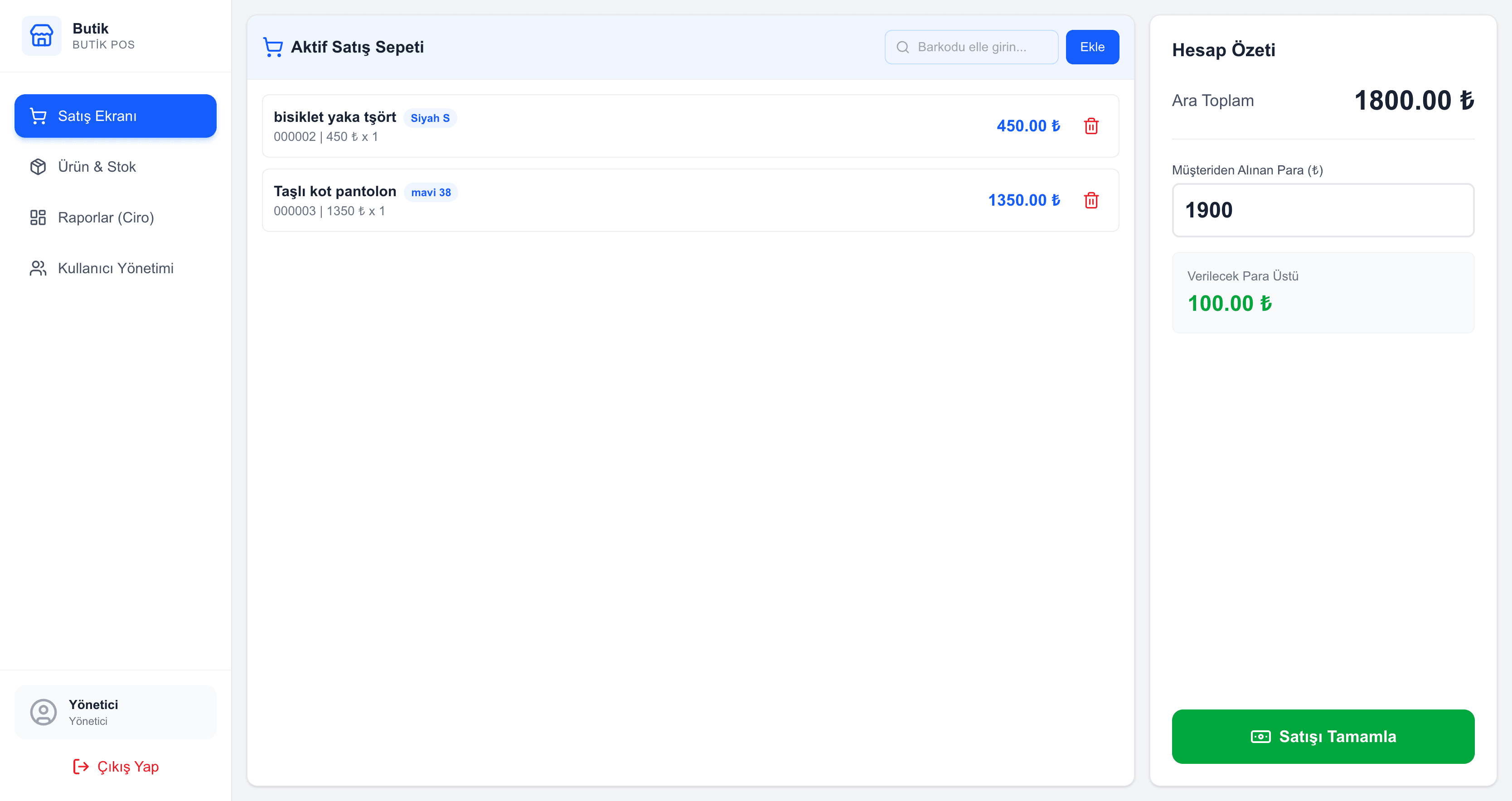This screenshot has height=801, width=1512.
Task: Remove Taşlı kot pantolon from cart
Action: [1091, 201]
